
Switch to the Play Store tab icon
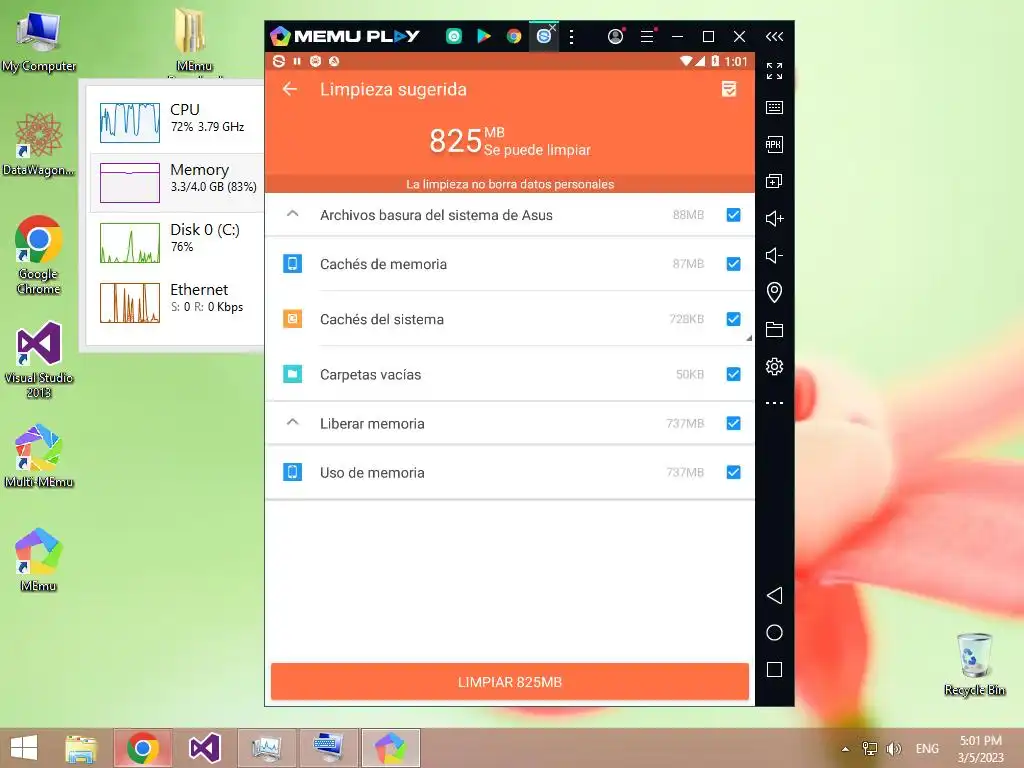484,37
